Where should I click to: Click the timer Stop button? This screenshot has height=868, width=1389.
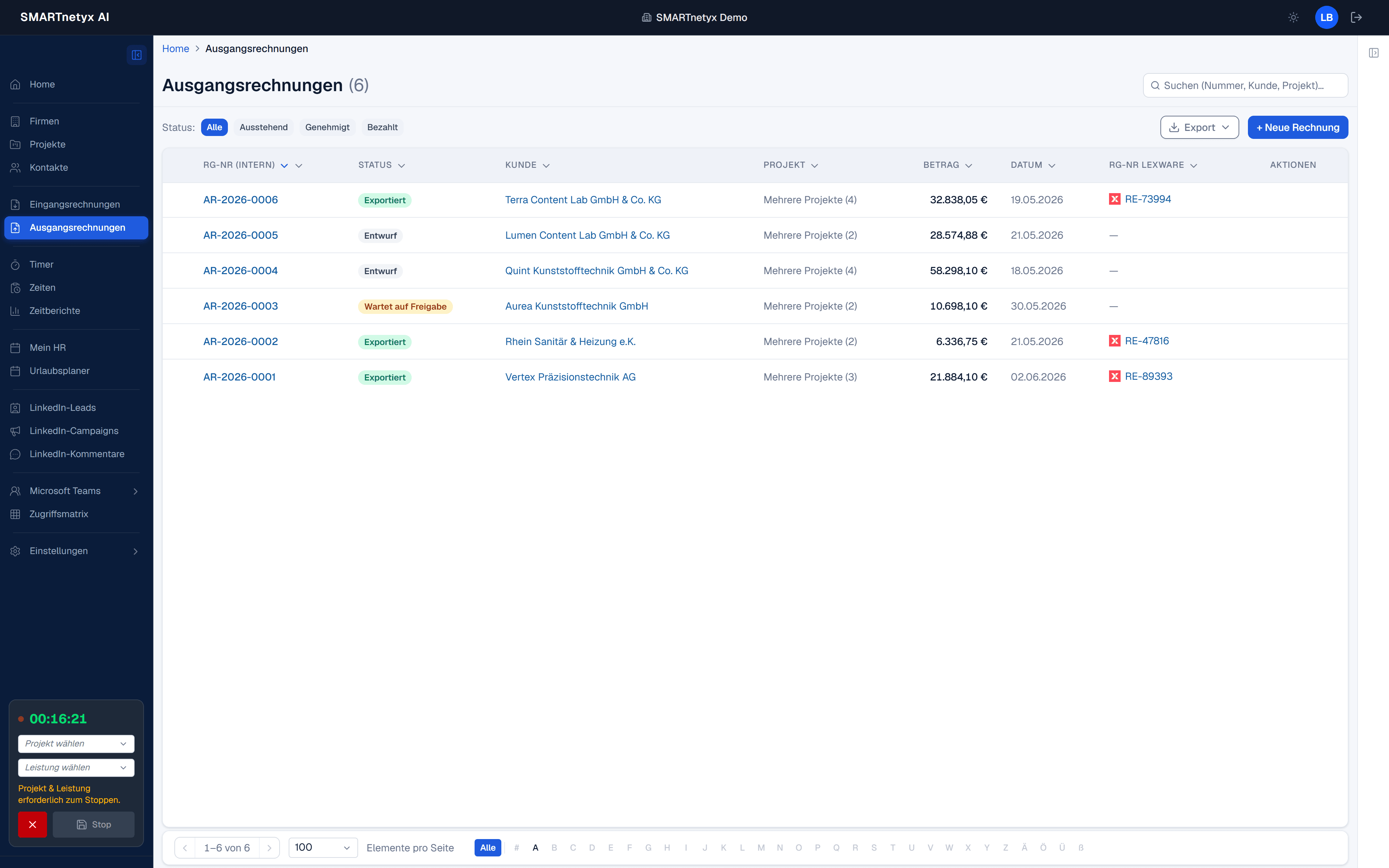[94, 824]
